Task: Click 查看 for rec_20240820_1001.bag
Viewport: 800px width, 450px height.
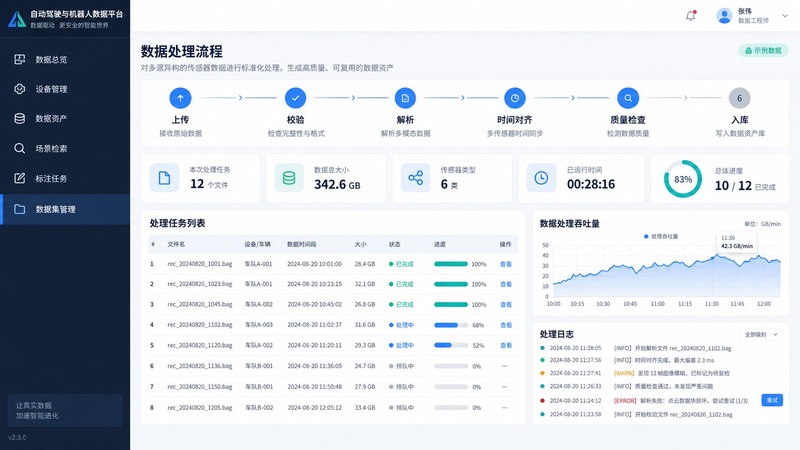Action: coord(506,264)
